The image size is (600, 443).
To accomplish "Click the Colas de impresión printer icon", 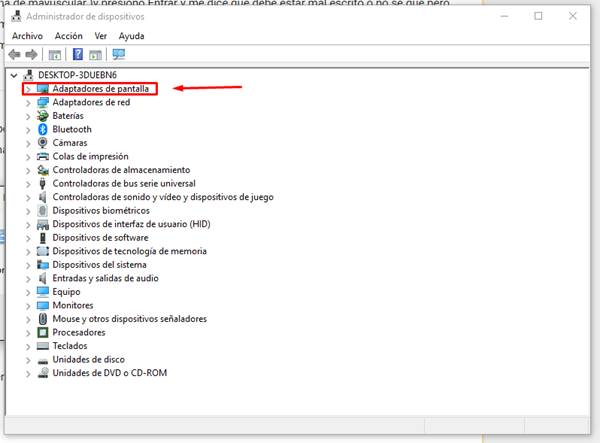I will (x=43, y=156).
